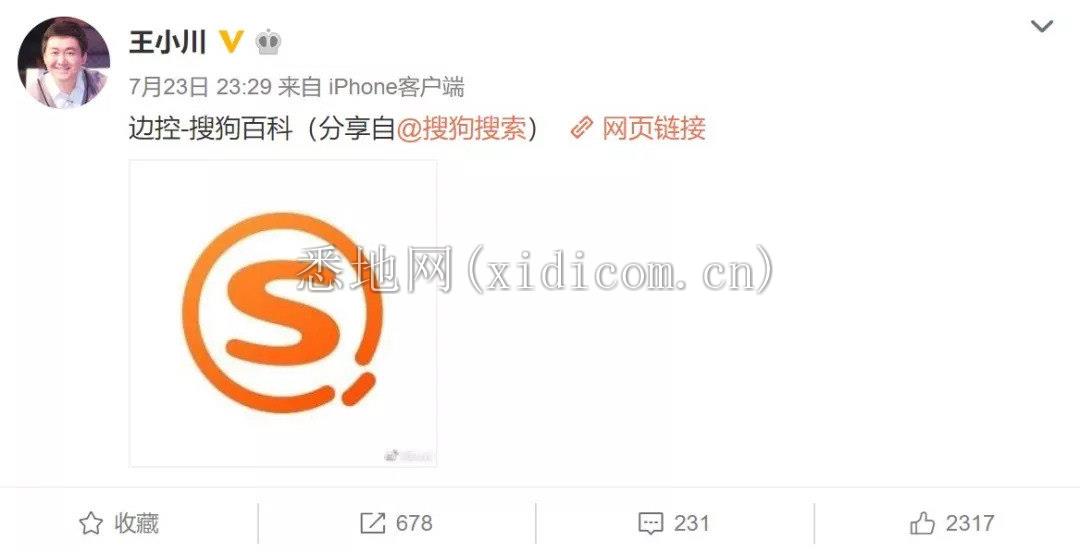Click the star favorite icon
The image size is (1080, 552).
91,524
